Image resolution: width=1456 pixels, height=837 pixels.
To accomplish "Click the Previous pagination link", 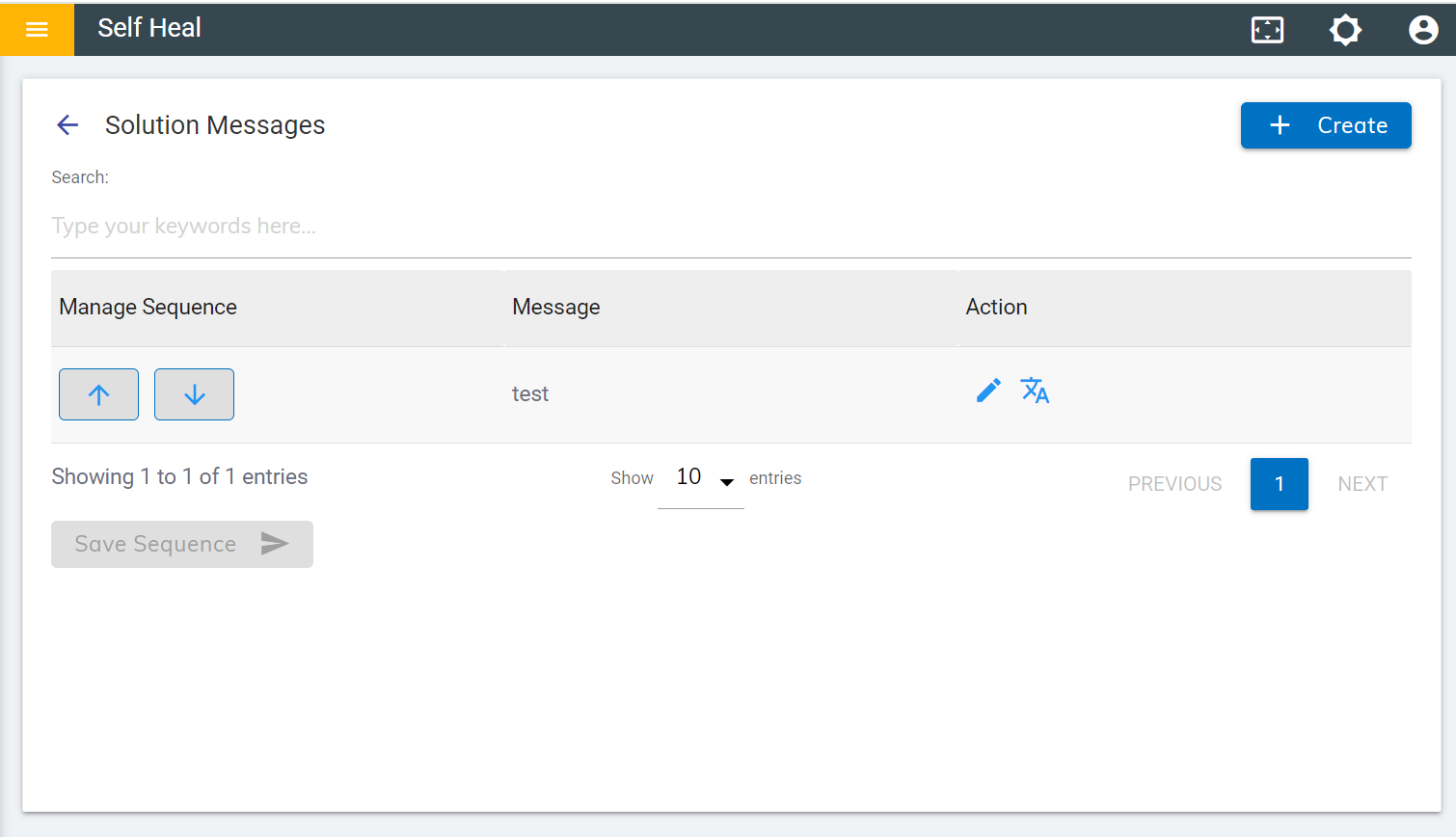I will click(x=1174, y=484).
